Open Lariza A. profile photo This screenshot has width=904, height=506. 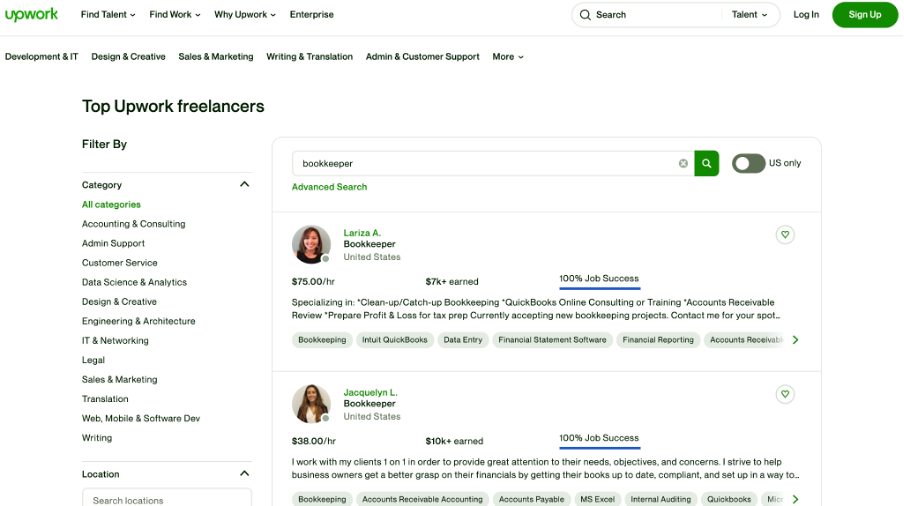[311, 244]
